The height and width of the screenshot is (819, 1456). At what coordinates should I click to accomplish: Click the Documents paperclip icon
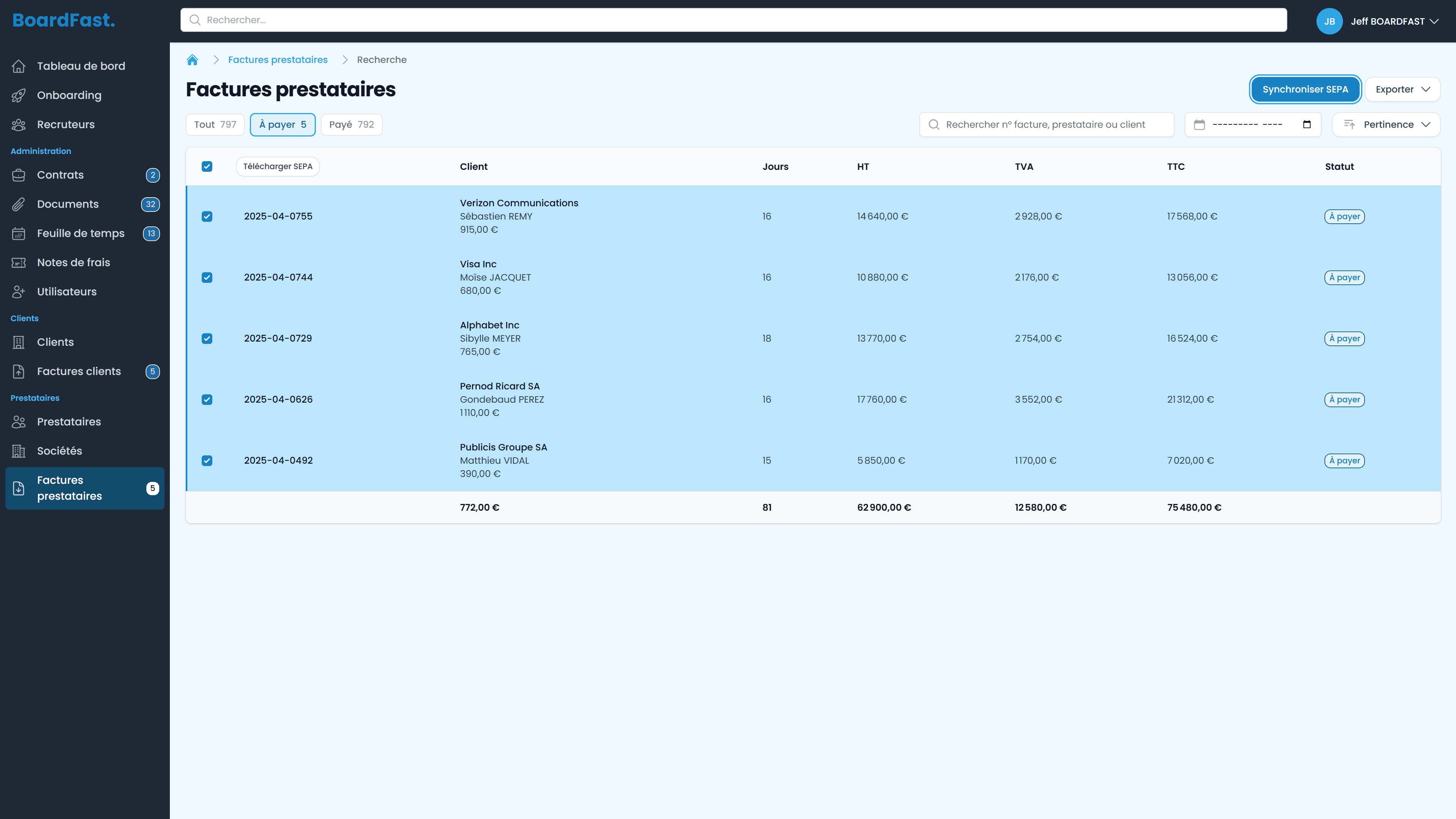click(19, 205)
